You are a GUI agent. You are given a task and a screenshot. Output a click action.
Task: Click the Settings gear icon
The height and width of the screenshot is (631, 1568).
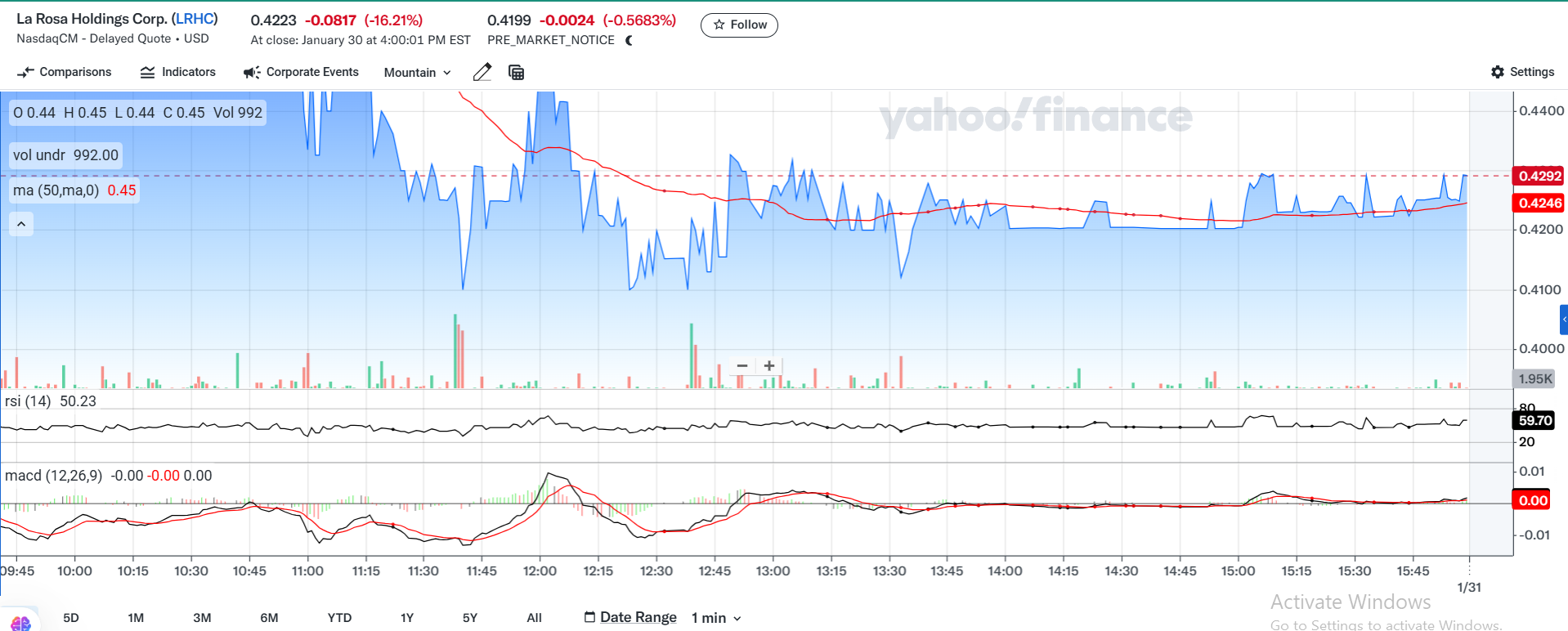[x=1497, y=72]
